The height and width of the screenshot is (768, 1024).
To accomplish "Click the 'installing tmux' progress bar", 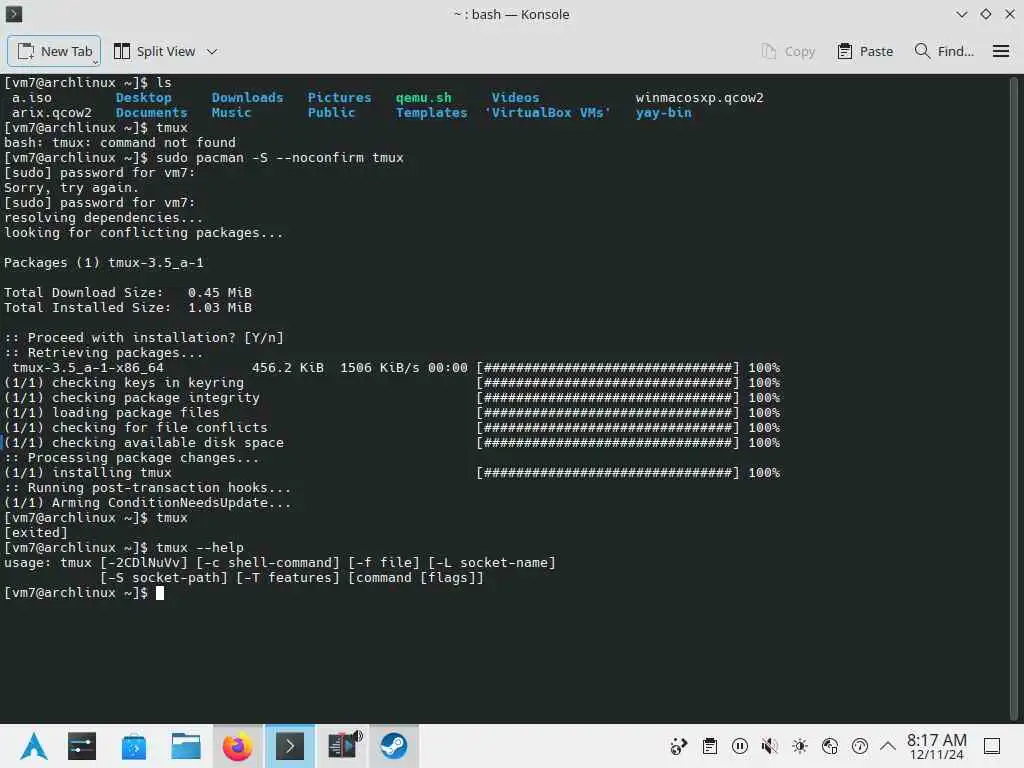I will pyautogui.click(x=608, y=472).
